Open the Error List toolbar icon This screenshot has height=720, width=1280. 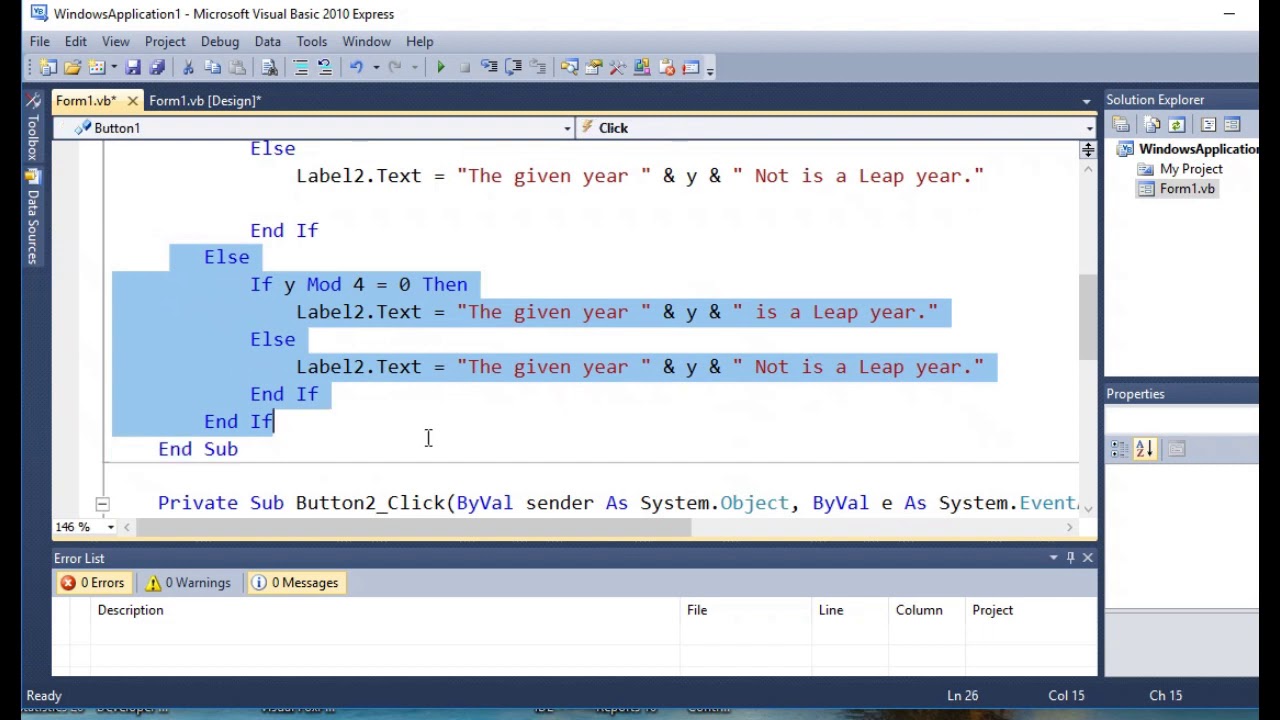point(666,67)
